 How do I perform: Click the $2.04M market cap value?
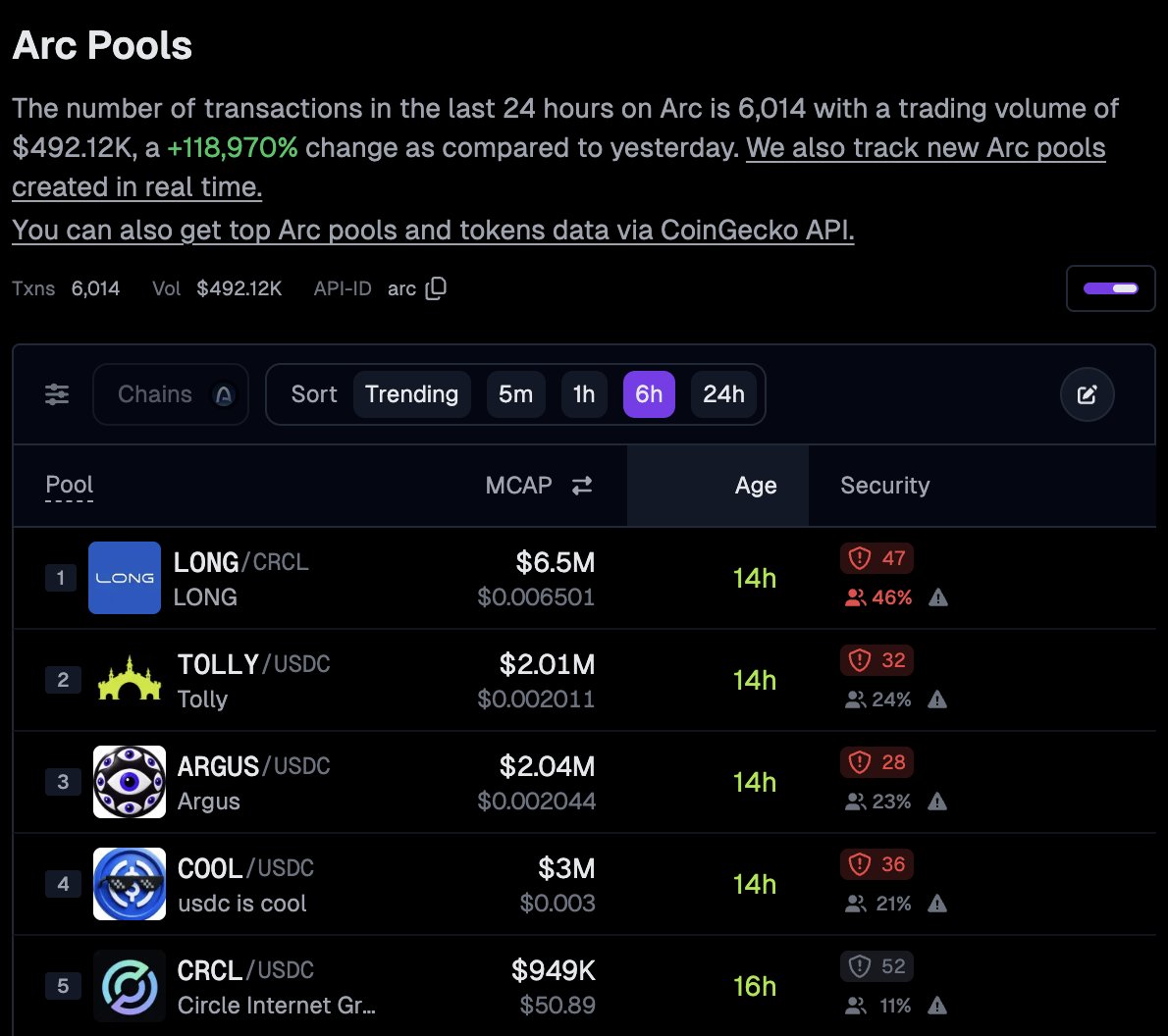click(x=547, y=766)
